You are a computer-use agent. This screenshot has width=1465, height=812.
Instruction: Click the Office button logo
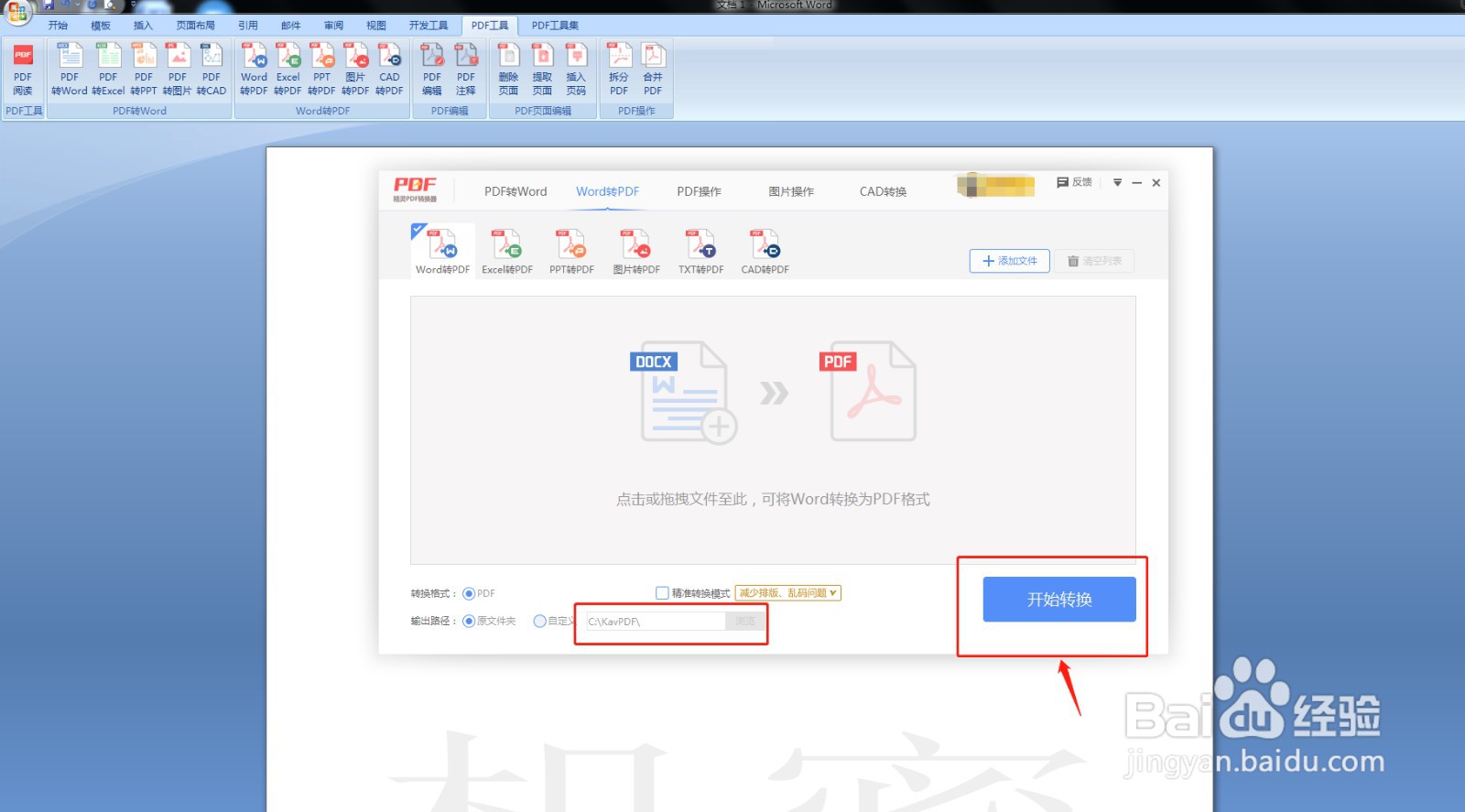[17, 12]
